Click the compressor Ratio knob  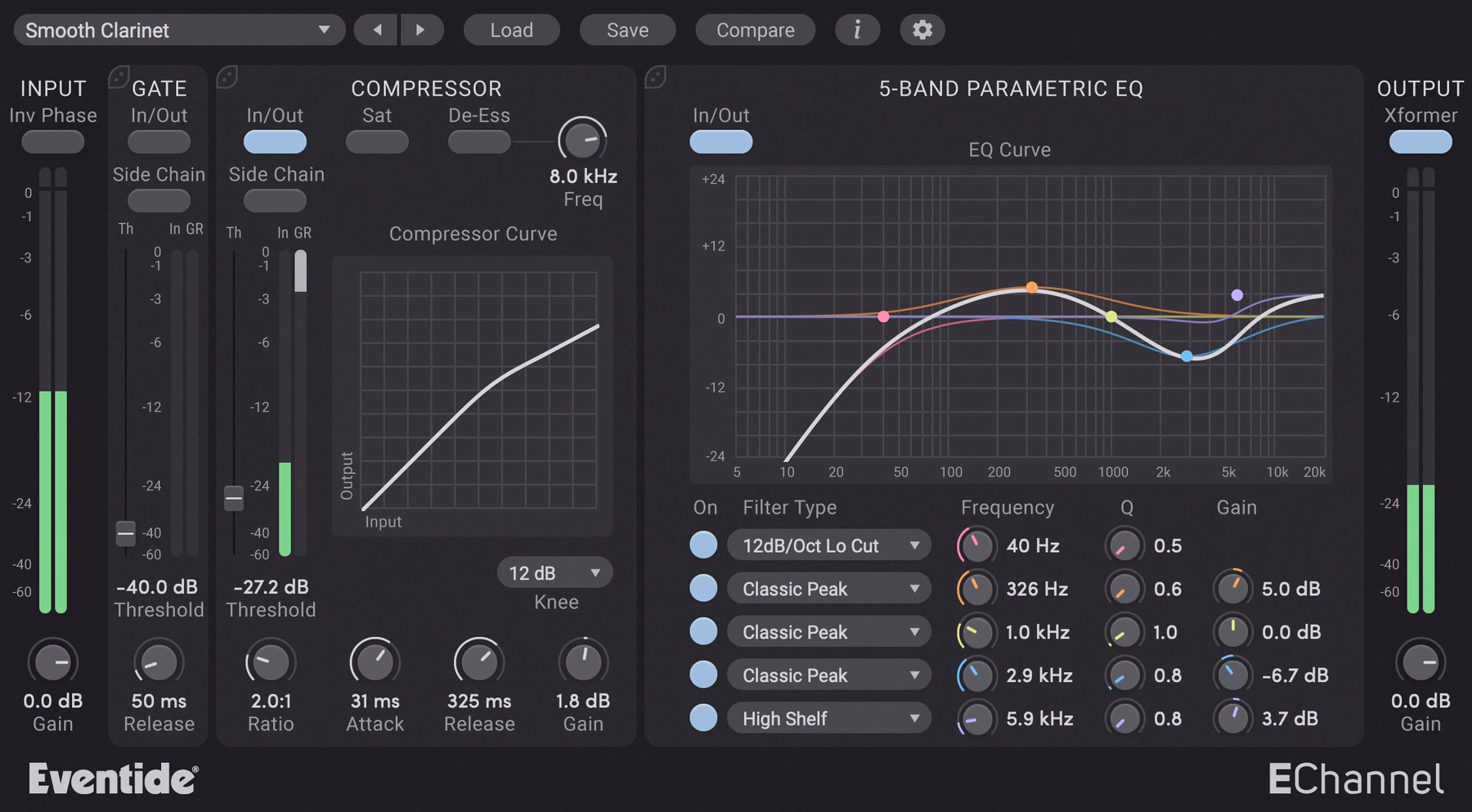click(271, 662)
